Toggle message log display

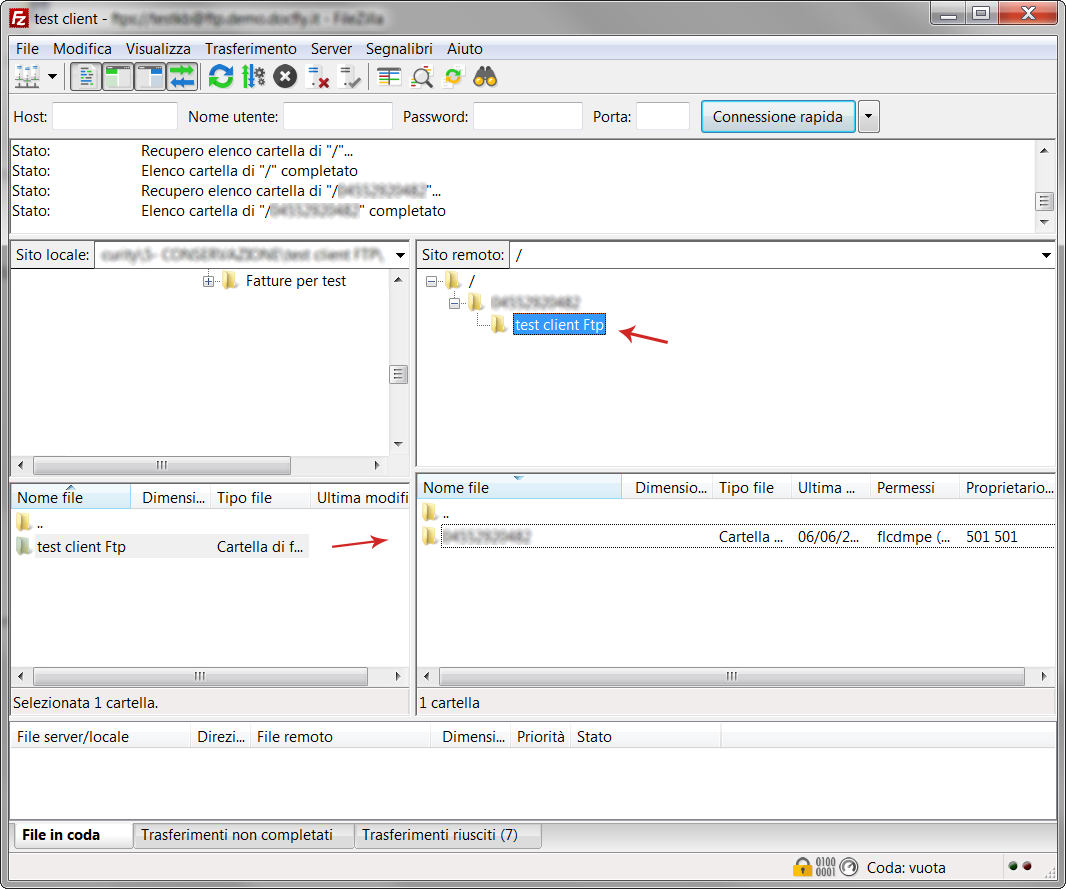click(x=86, y=77)
